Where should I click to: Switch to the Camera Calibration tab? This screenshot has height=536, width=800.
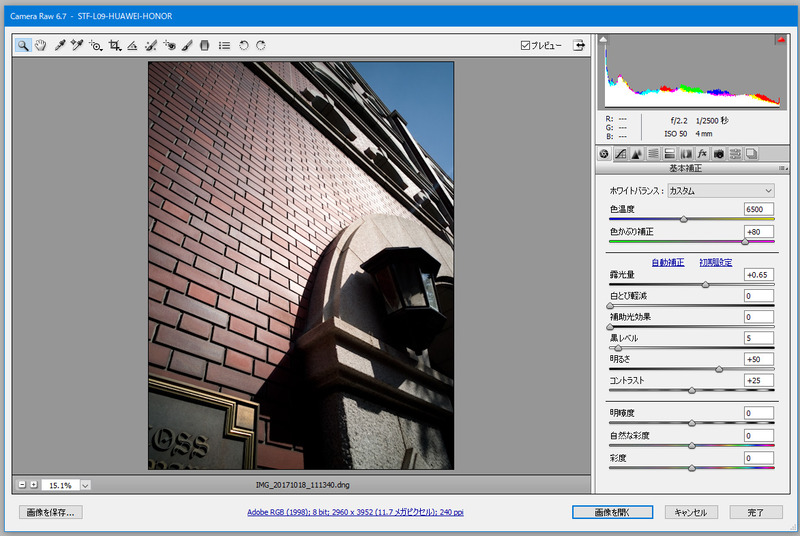point(718,154)
